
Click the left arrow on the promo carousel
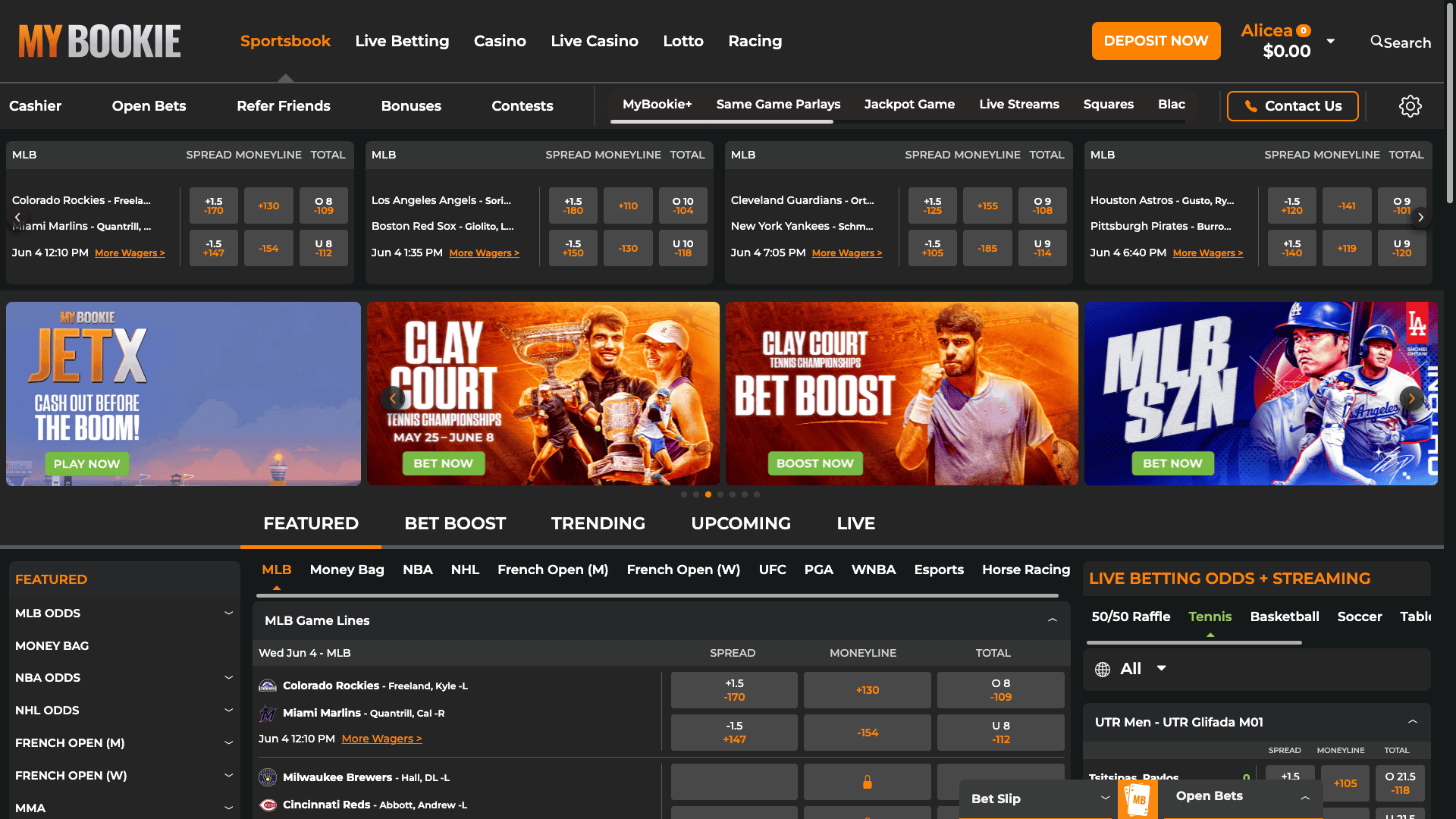[x=394, y=398]
